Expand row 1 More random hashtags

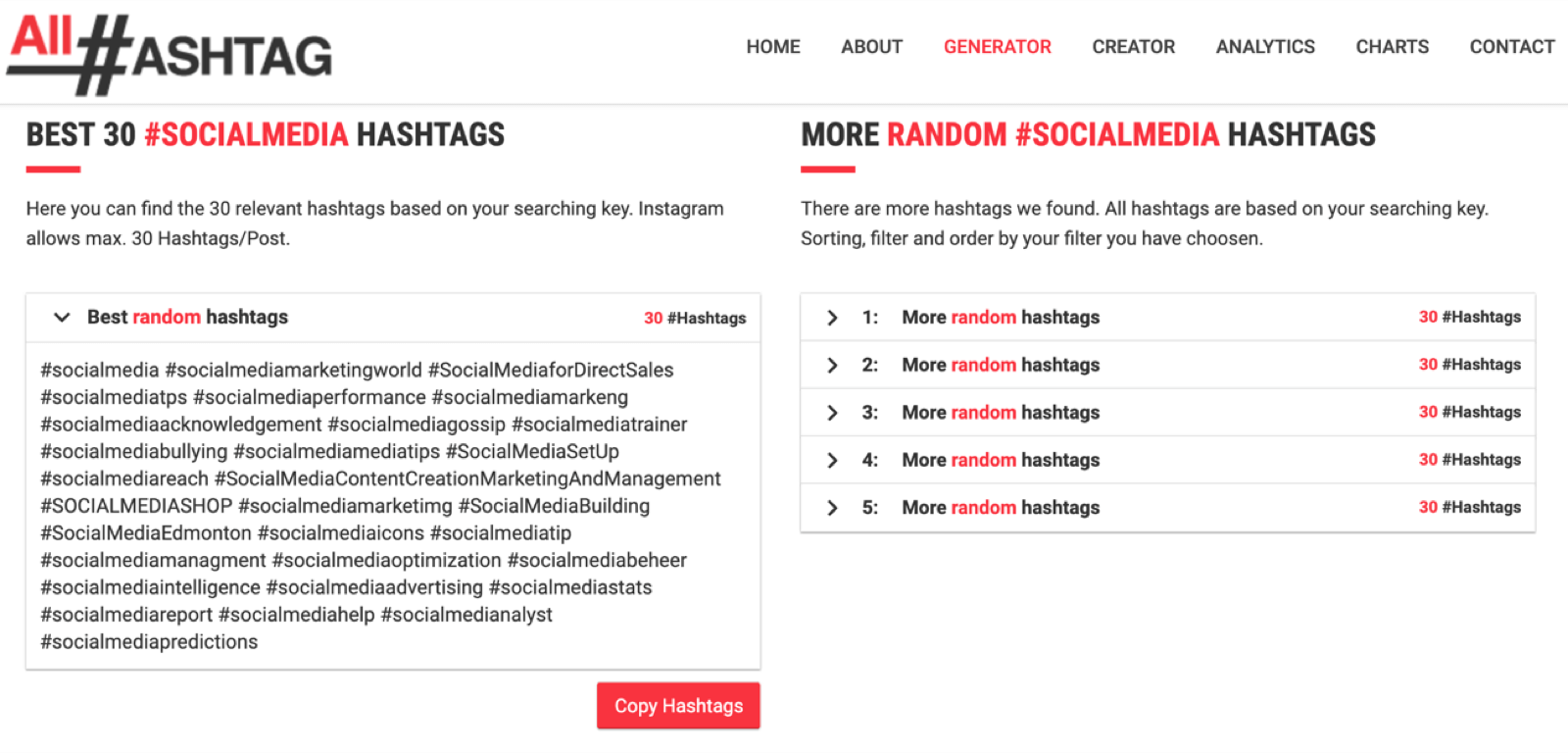point(1167,317)
